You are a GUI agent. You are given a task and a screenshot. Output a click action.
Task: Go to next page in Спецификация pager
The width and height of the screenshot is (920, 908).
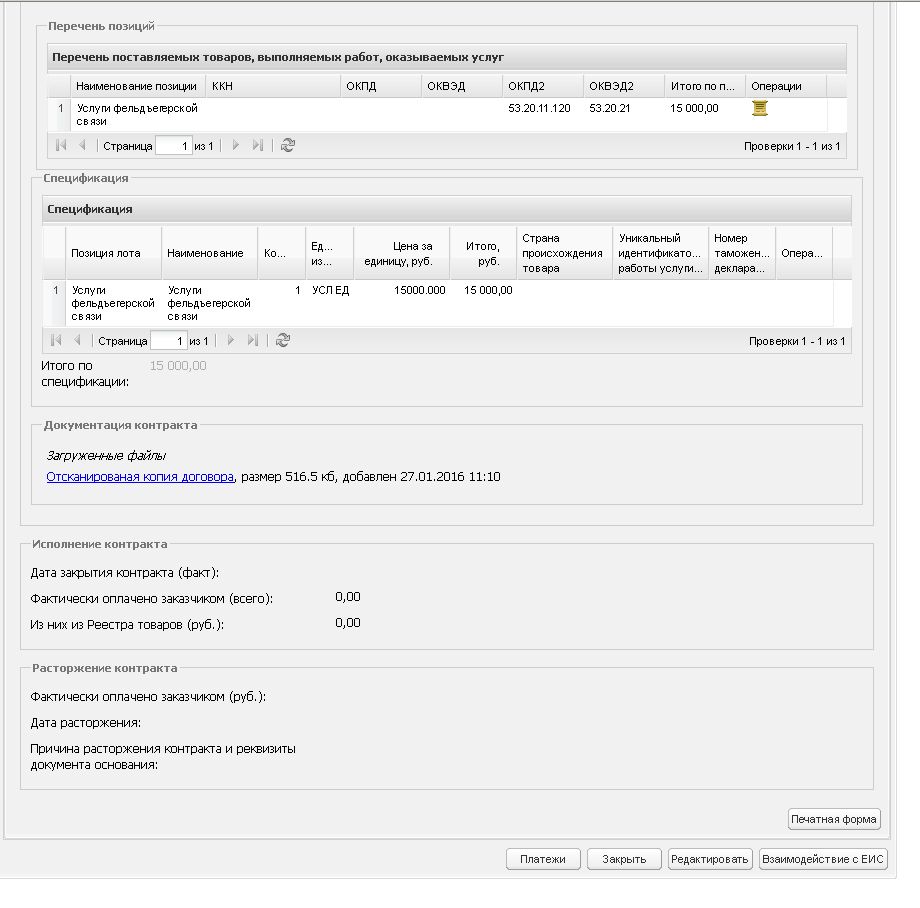tap(231, 340)
